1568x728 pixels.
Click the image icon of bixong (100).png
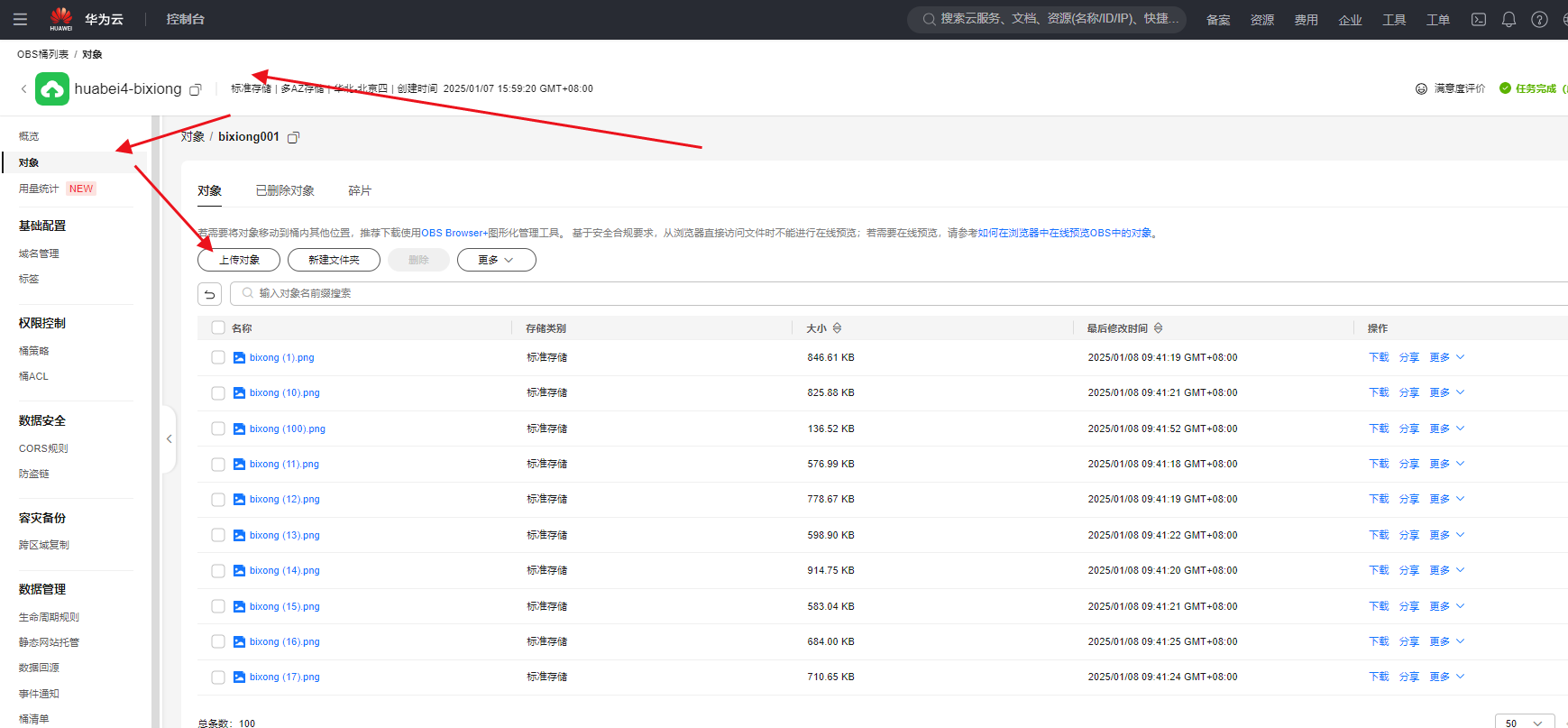(239, 429)
